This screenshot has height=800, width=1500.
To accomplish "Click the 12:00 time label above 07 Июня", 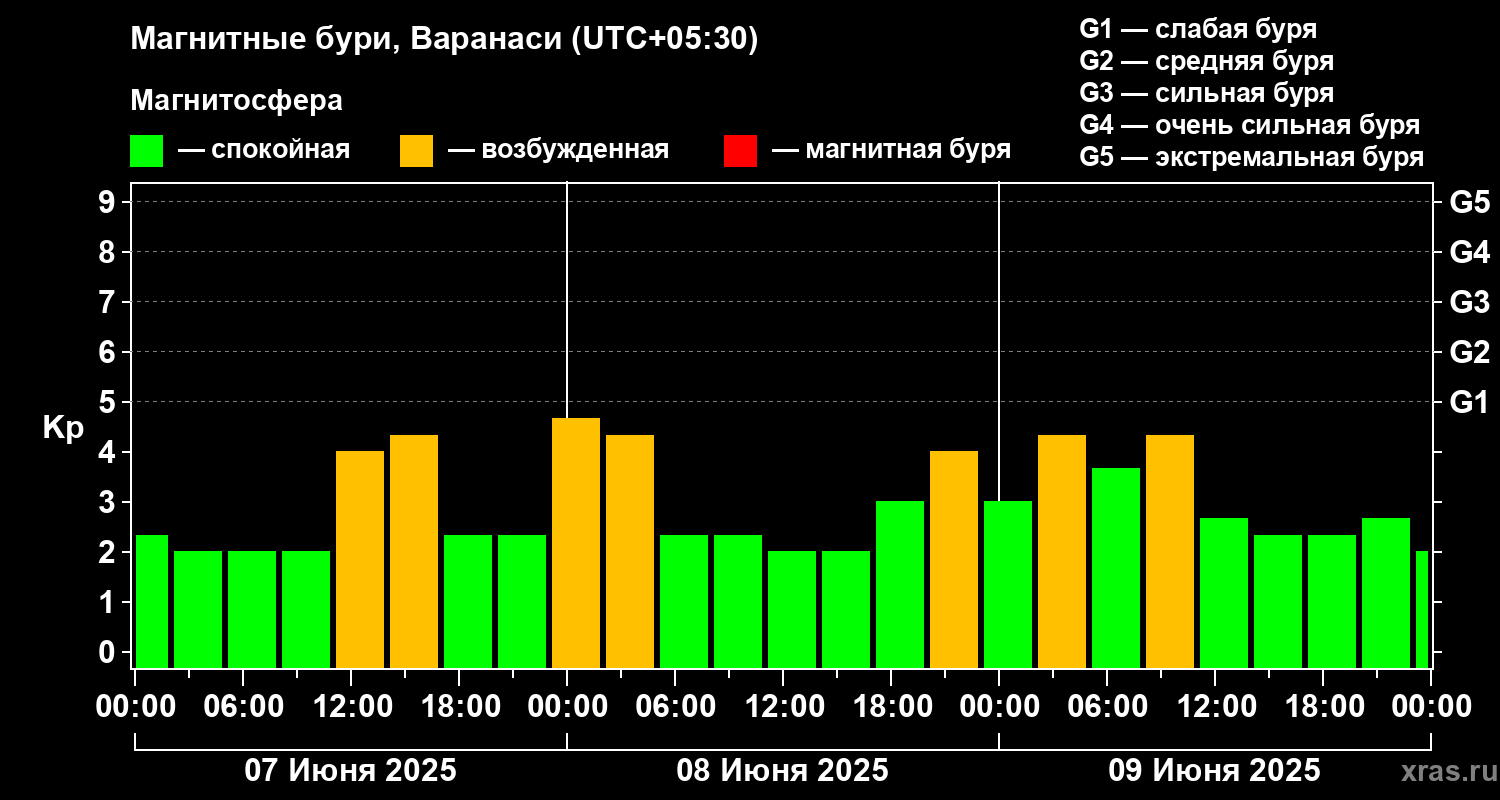I will [x=351, y=706].
